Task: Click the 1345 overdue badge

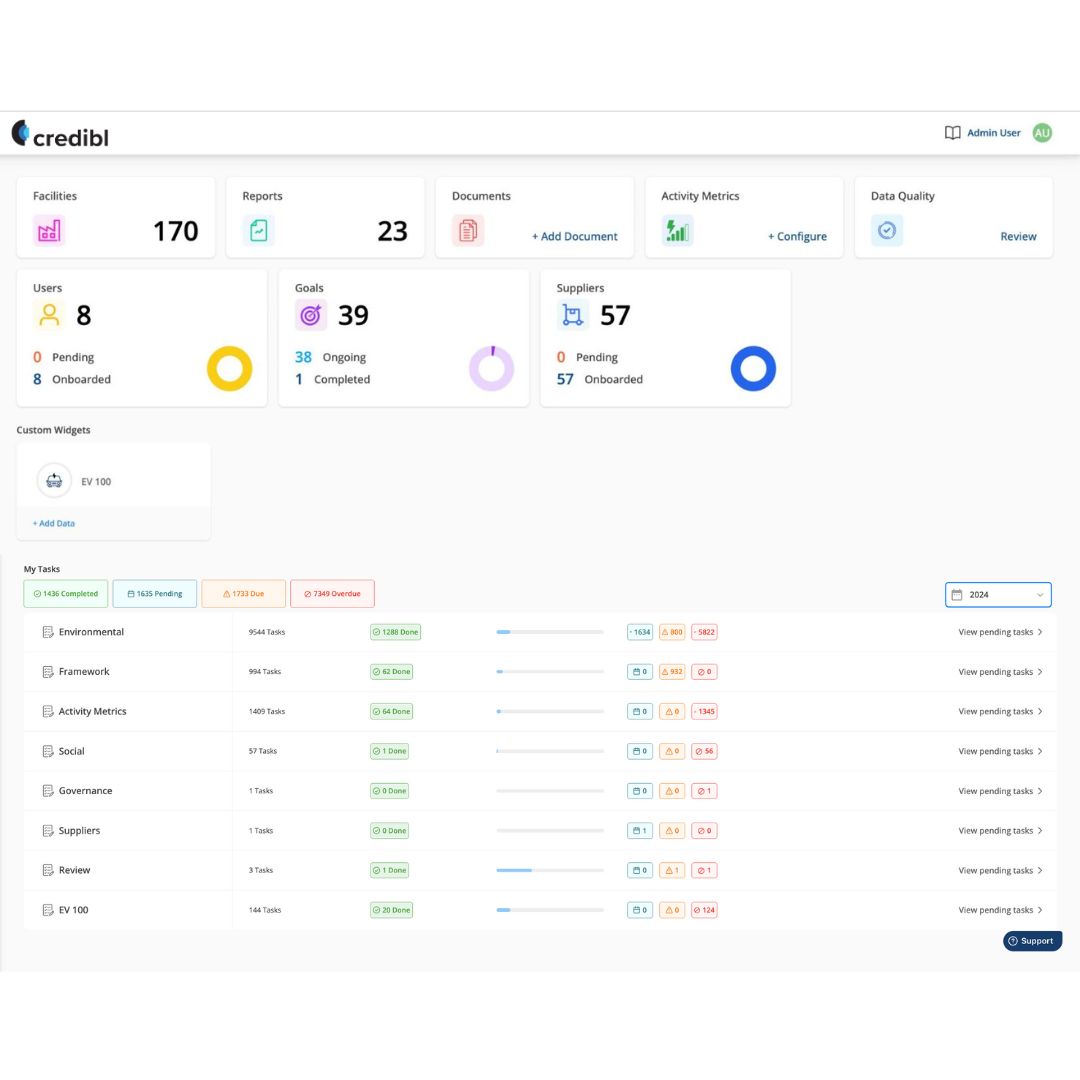Action: tap(704, 712)
